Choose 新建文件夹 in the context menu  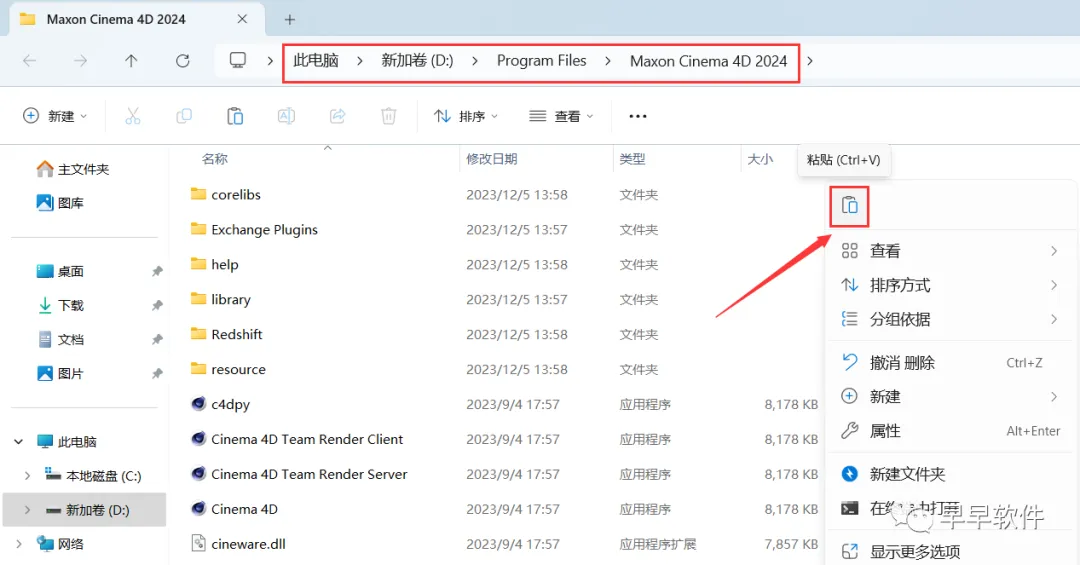[951, 474]
